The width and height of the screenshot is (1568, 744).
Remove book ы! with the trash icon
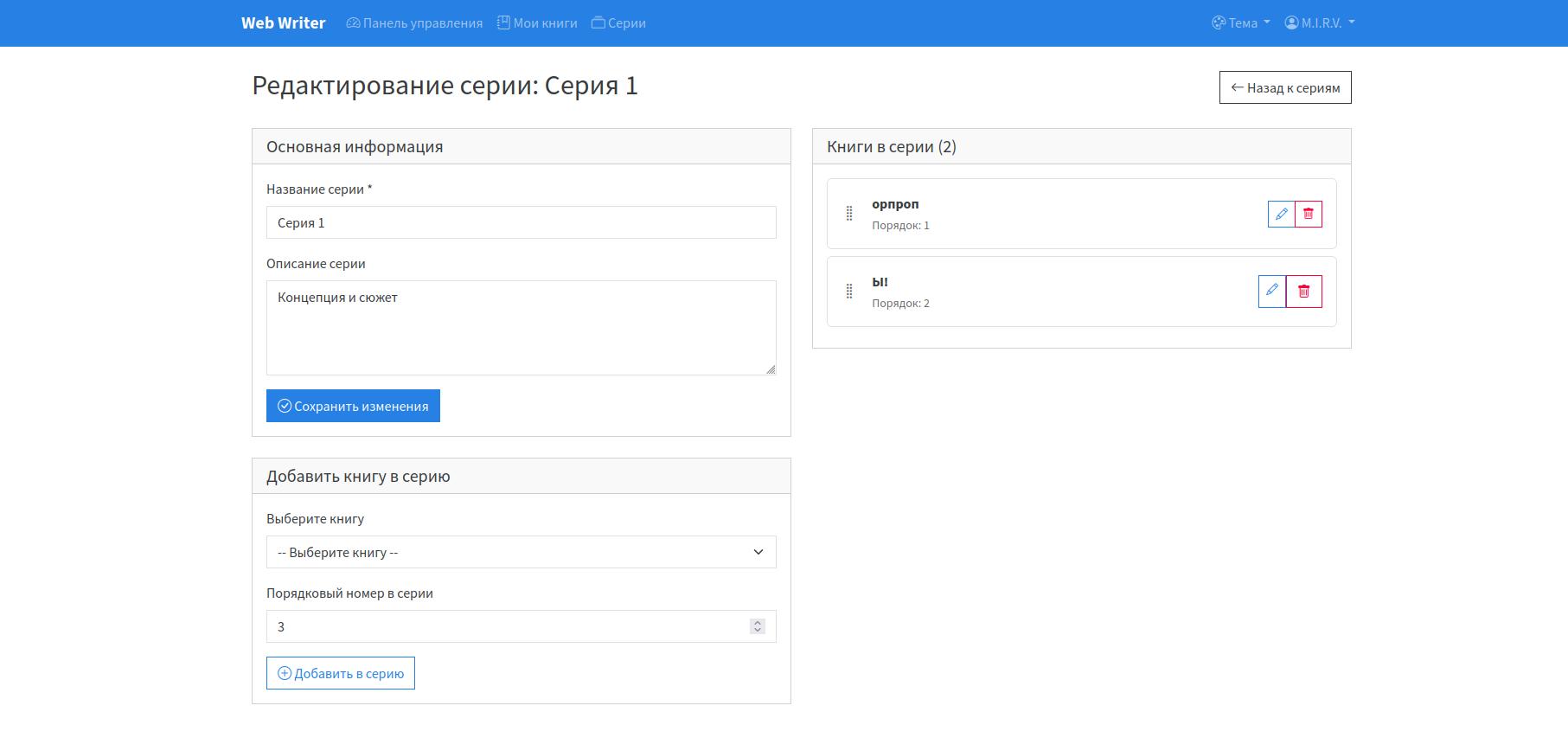tap(1304, 292)
